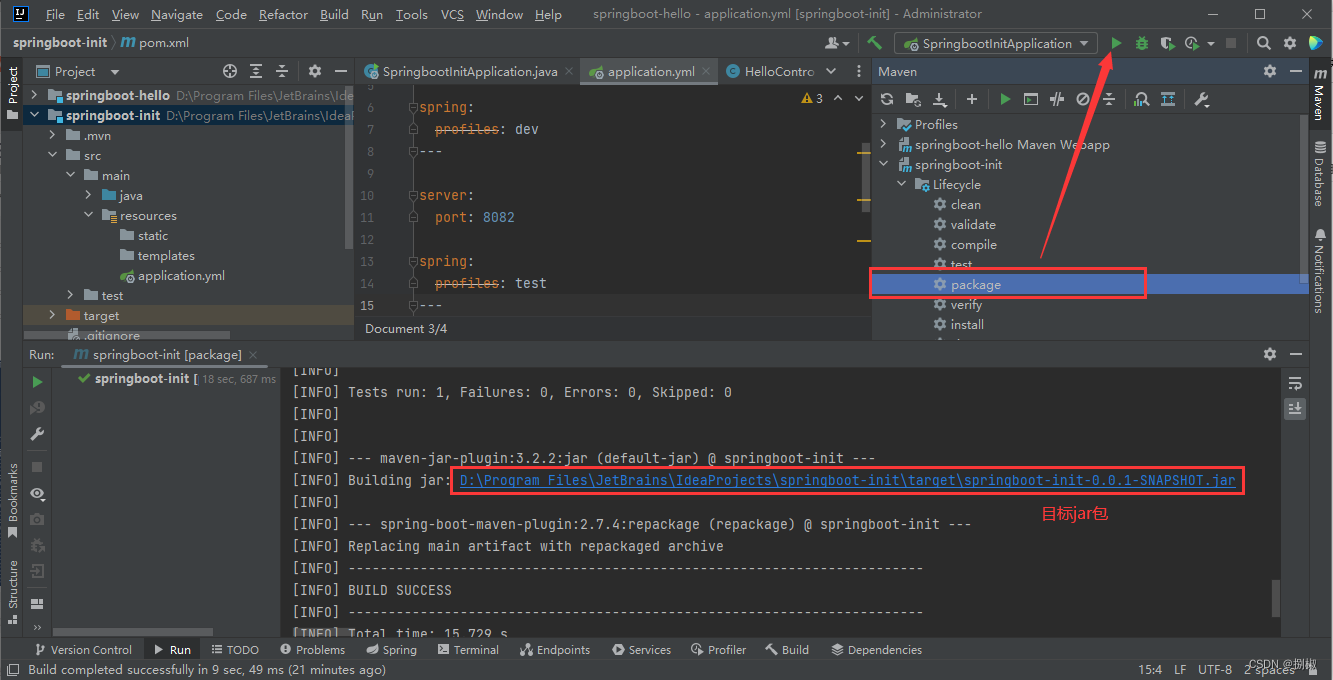1333x680 pixels.
Task: Switch to HelloController editor tab
Action: (770, 71)
